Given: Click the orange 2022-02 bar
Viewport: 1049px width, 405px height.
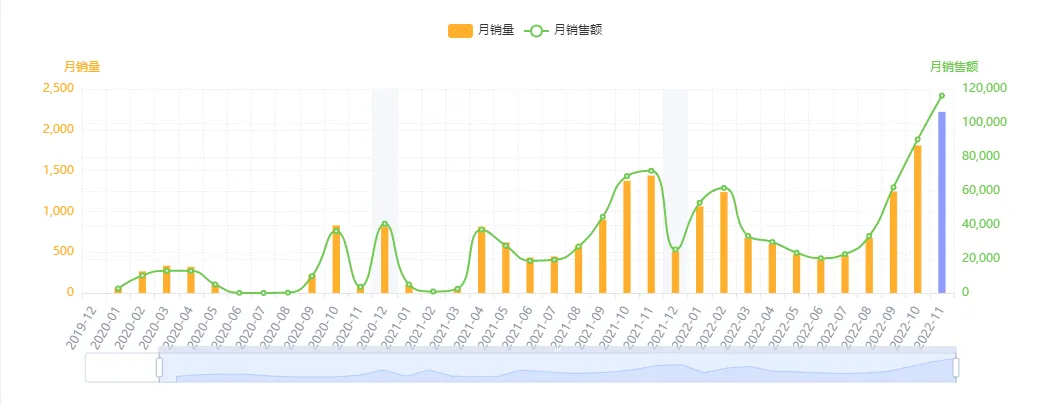Looking at the screenshot, I should point(724,242).
